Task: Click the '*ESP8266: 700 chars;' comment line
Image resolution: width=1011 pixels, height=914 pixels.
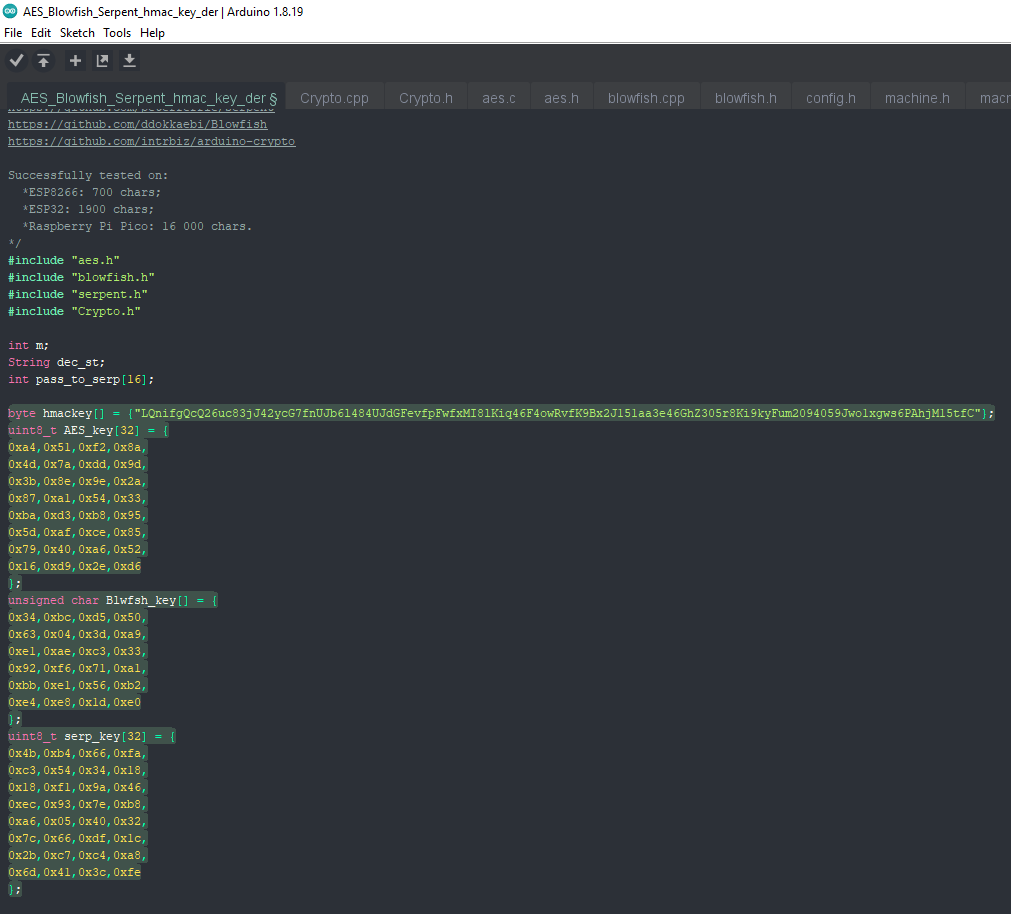Action: pos(92,192)
